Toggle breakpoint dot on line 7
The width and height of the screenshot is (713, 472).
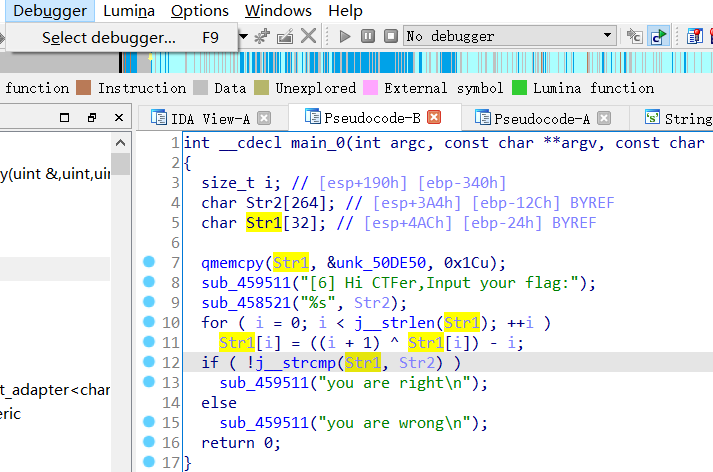[x=149, y=262]
